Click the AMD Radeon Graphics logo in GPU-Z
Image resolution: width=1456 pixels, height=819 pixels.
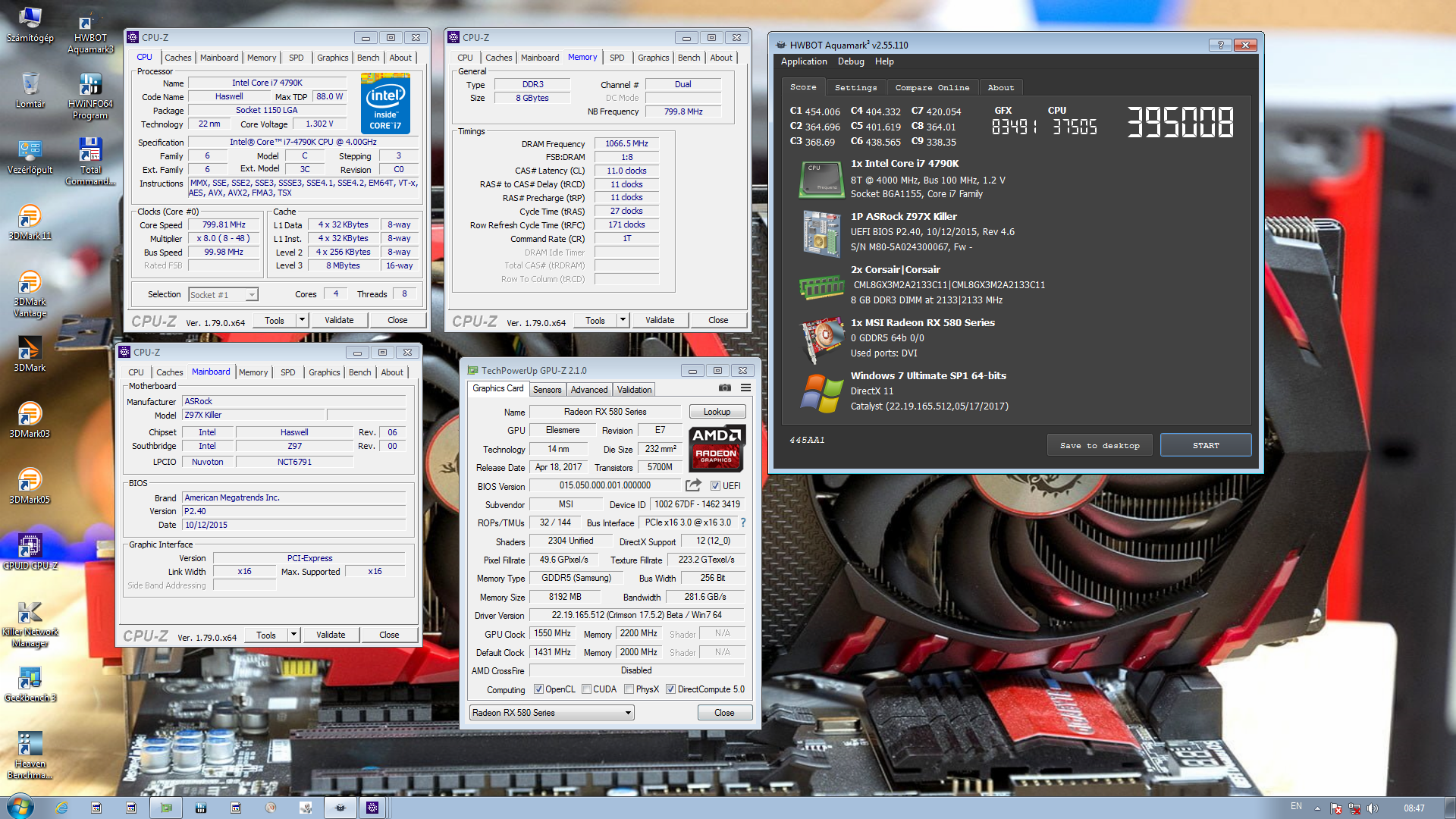(x=717, y=448)
